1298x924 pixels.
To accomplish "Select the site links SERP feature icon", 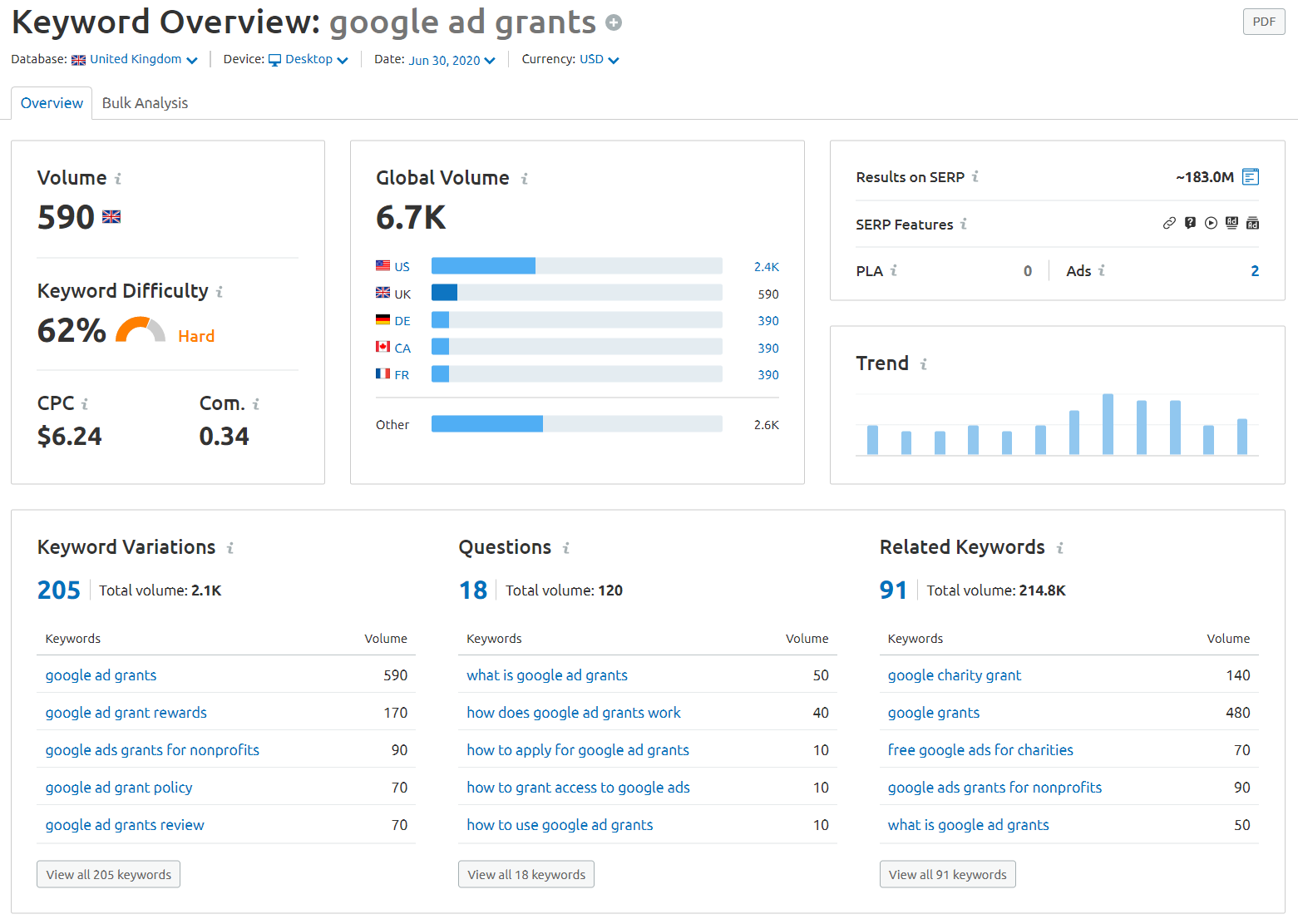I will click(1169, 223).
